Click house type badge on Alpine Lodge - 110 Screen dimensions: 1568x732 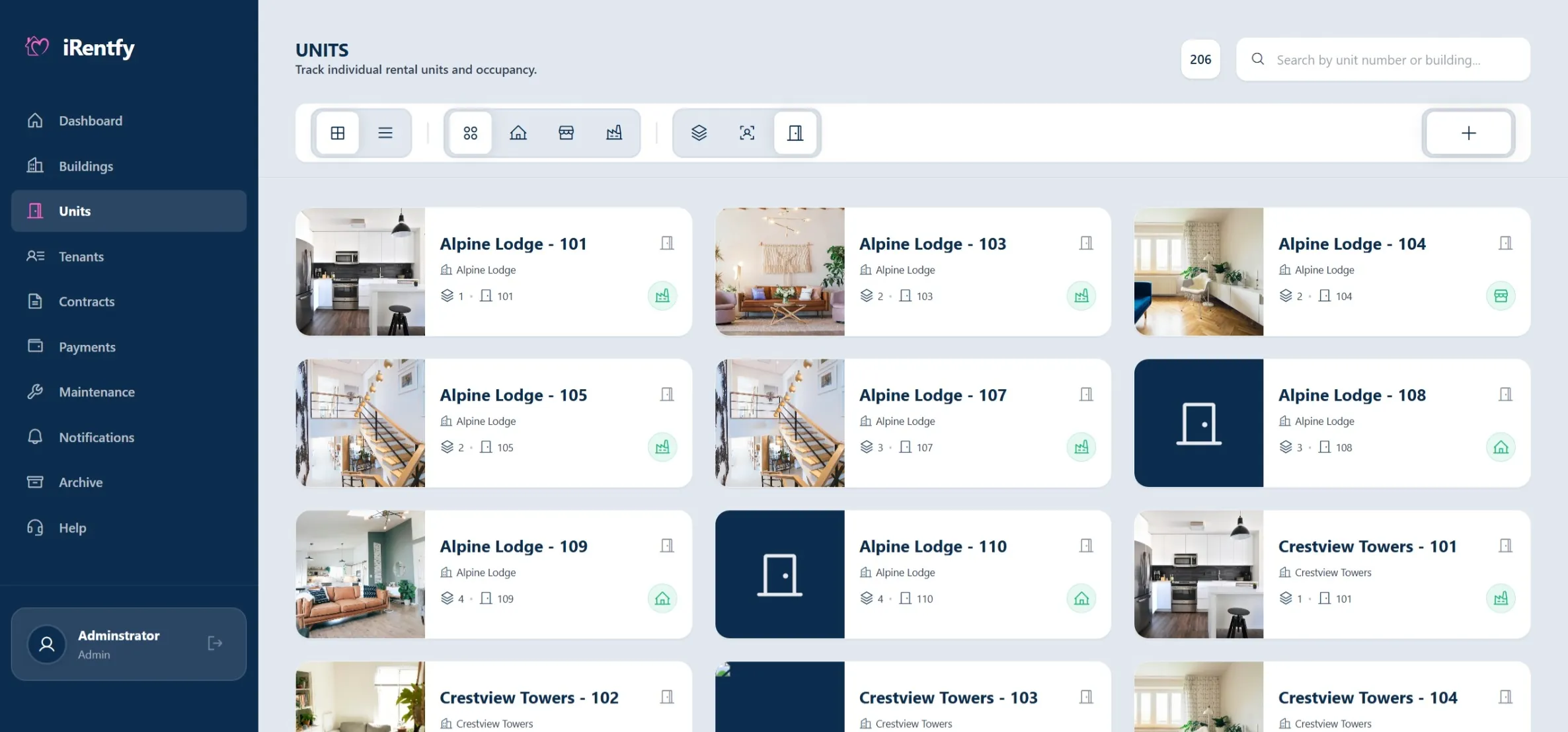[1081, 599]
